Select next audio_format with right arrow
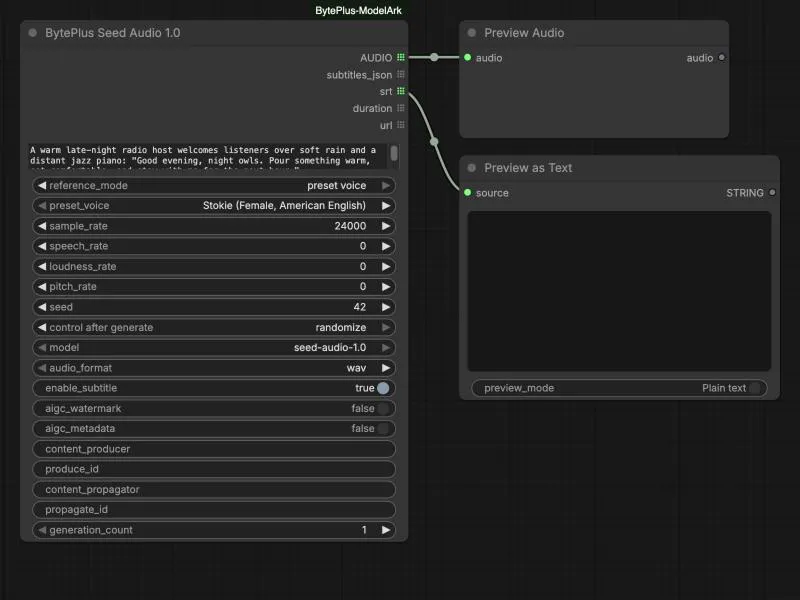The height and width of the screenshot is (600, 800). coord(386,368)
